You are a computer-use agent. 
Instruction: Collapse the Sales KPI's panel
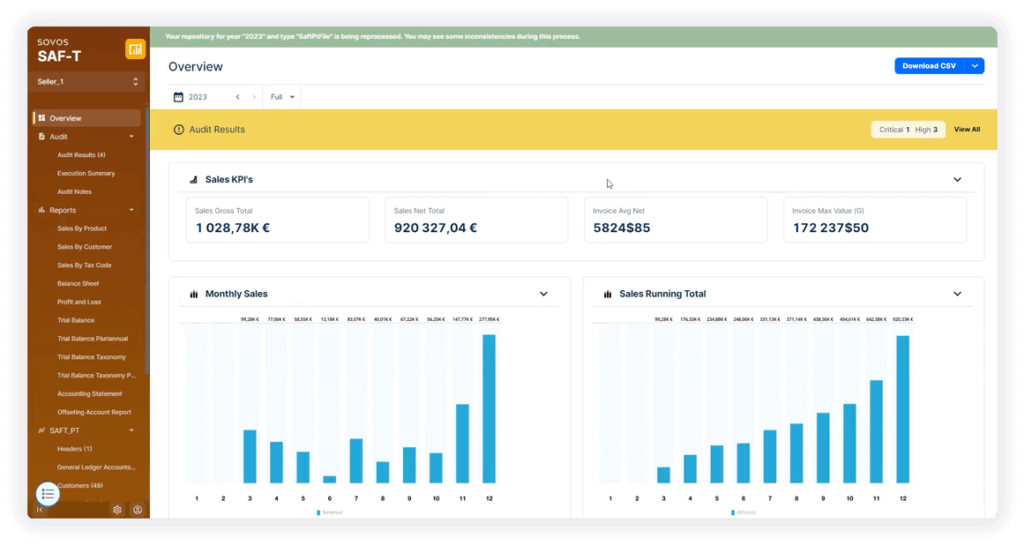tap(957, 180)
